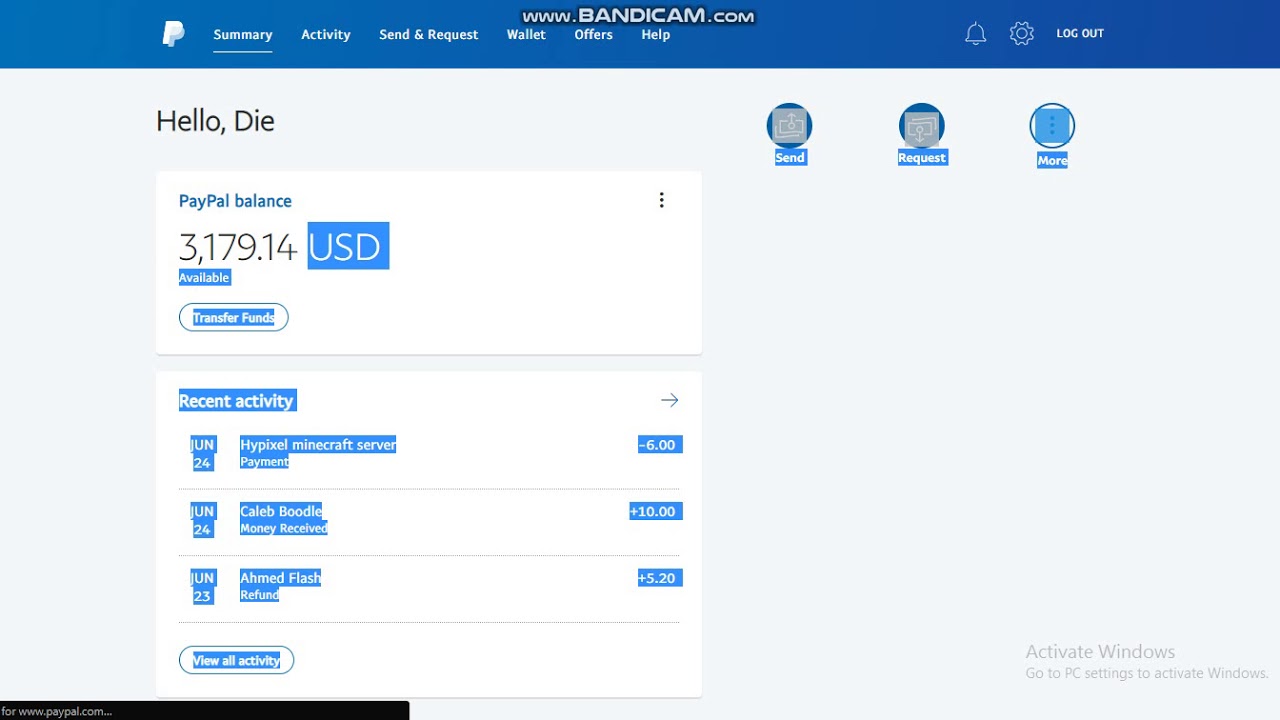The image size is (1280, 720).
Task: Click the Payment label under Hypixel
Action: click(x=264, y=462)
